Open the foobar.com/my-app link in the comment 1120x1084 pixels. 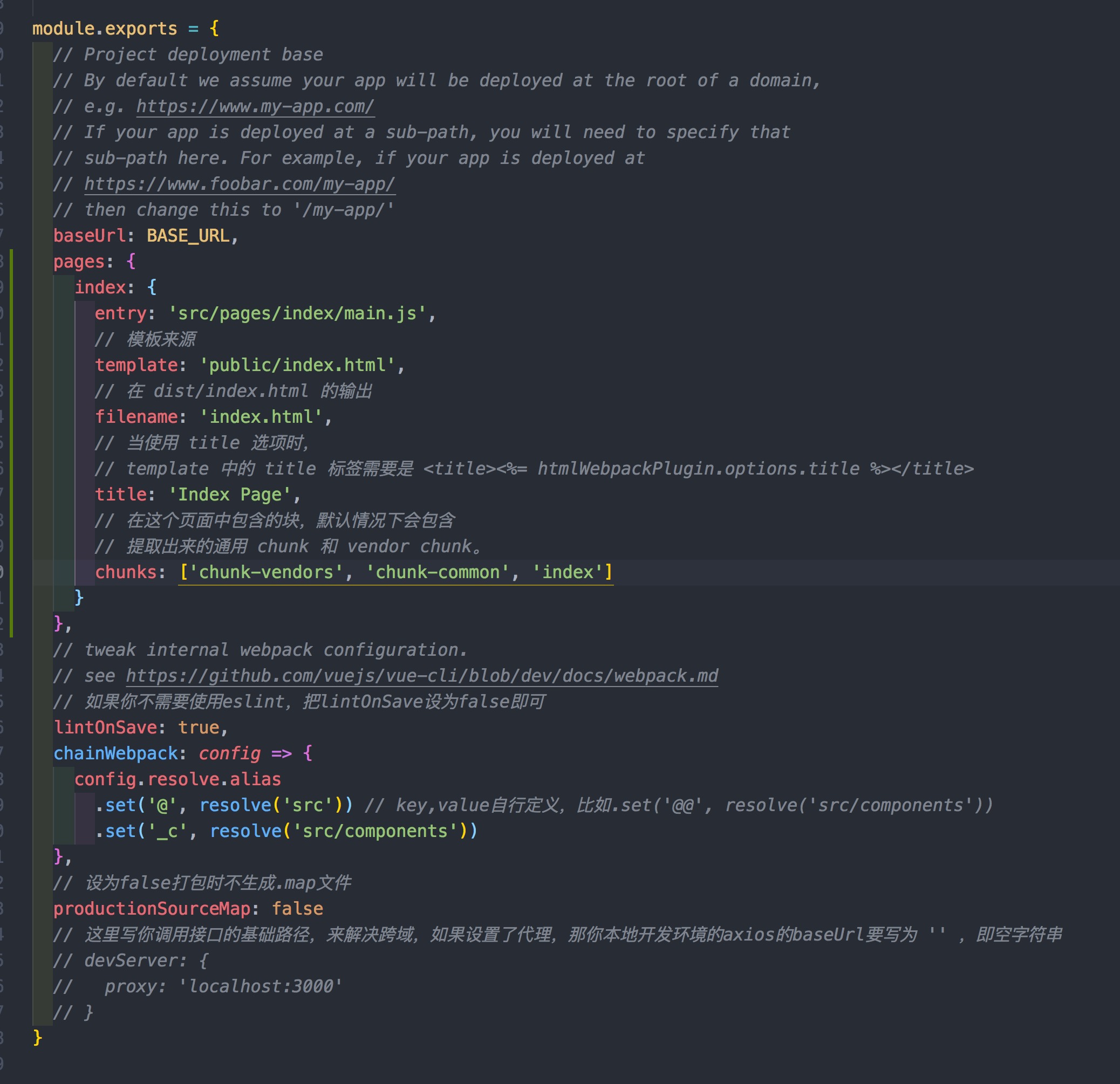240,184
